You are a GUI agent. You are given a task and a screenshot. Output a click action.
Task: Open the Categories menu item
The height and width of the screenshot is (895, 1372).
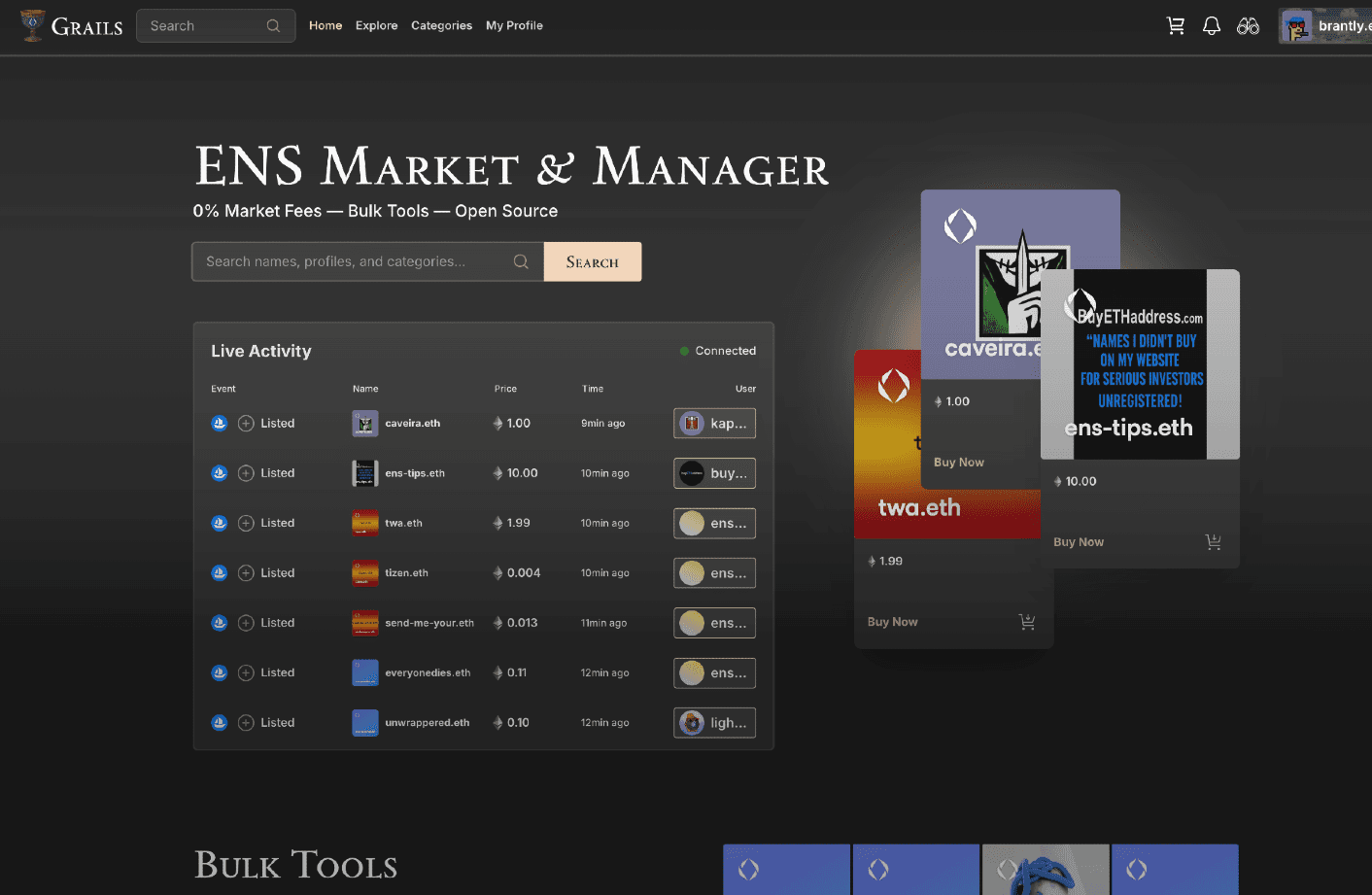[x=441, y=25]
